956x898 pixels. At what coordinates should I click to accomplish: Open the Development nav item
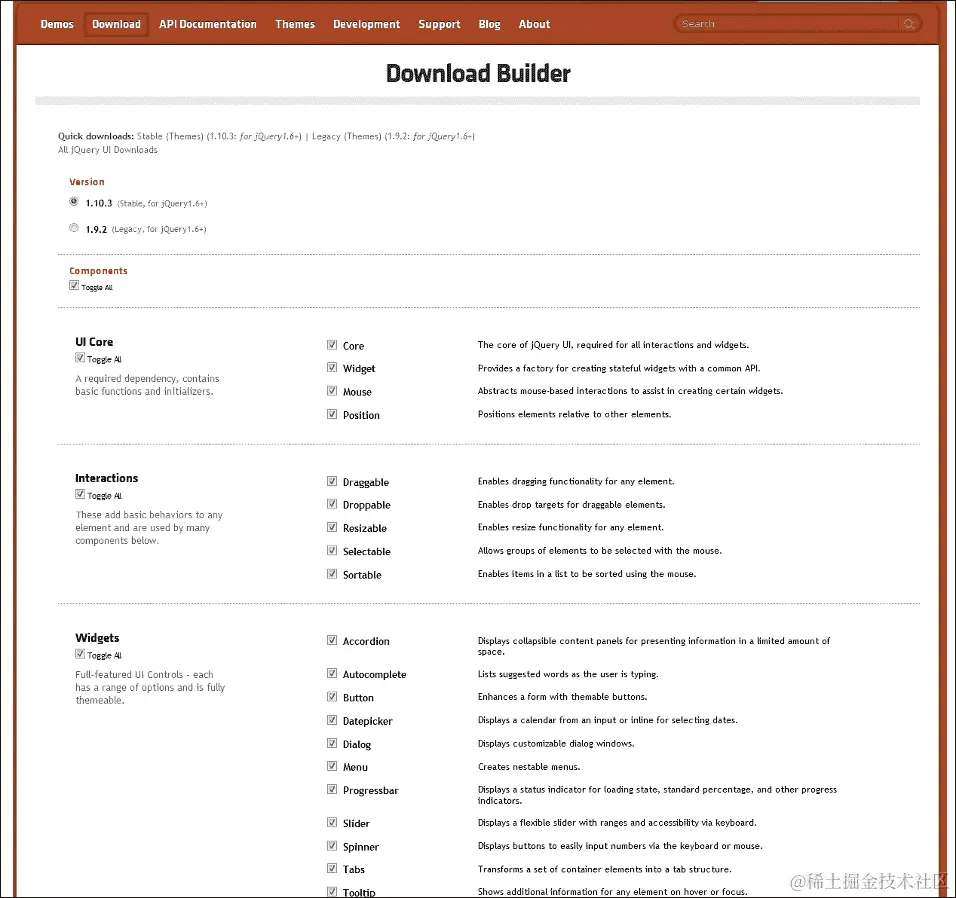[366, 24]
